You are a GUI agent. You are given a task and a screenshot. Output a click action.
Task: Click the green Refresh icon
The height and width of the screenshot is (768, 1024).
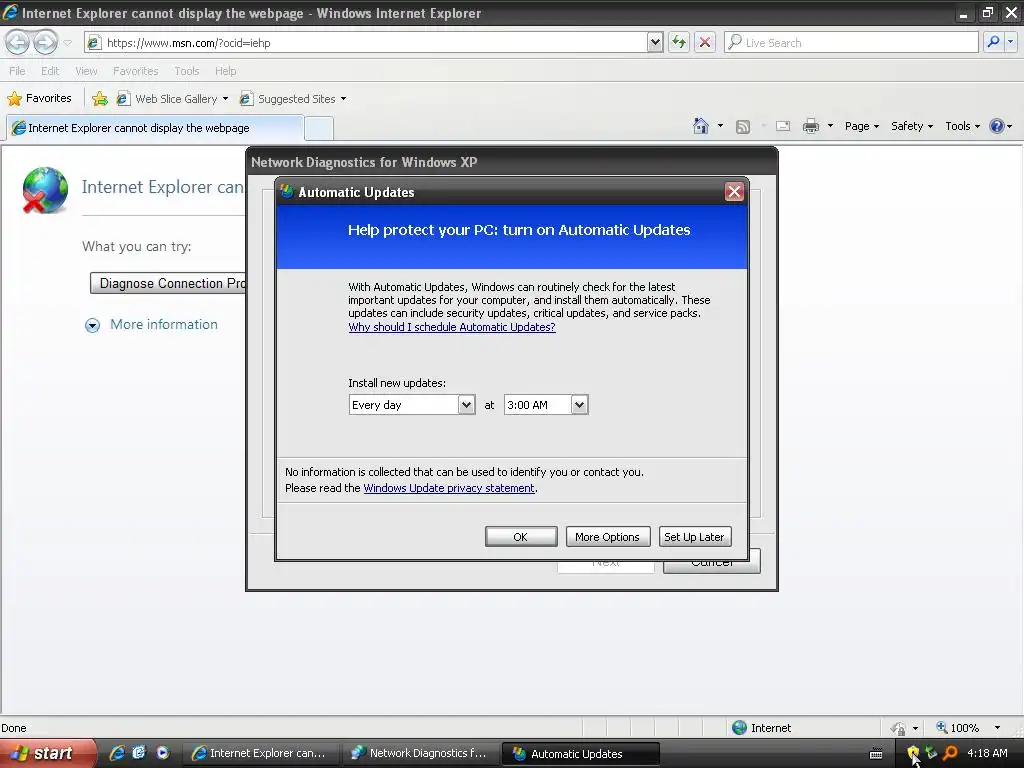pyautogui.click(x=679, y=42)
